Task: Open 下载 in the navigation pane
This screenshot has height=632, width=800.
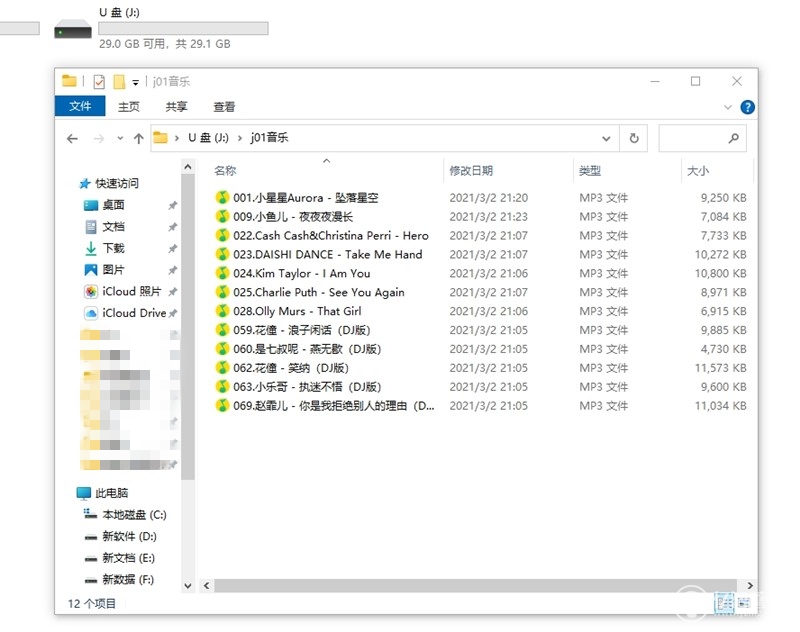Action: coord(113,248)
